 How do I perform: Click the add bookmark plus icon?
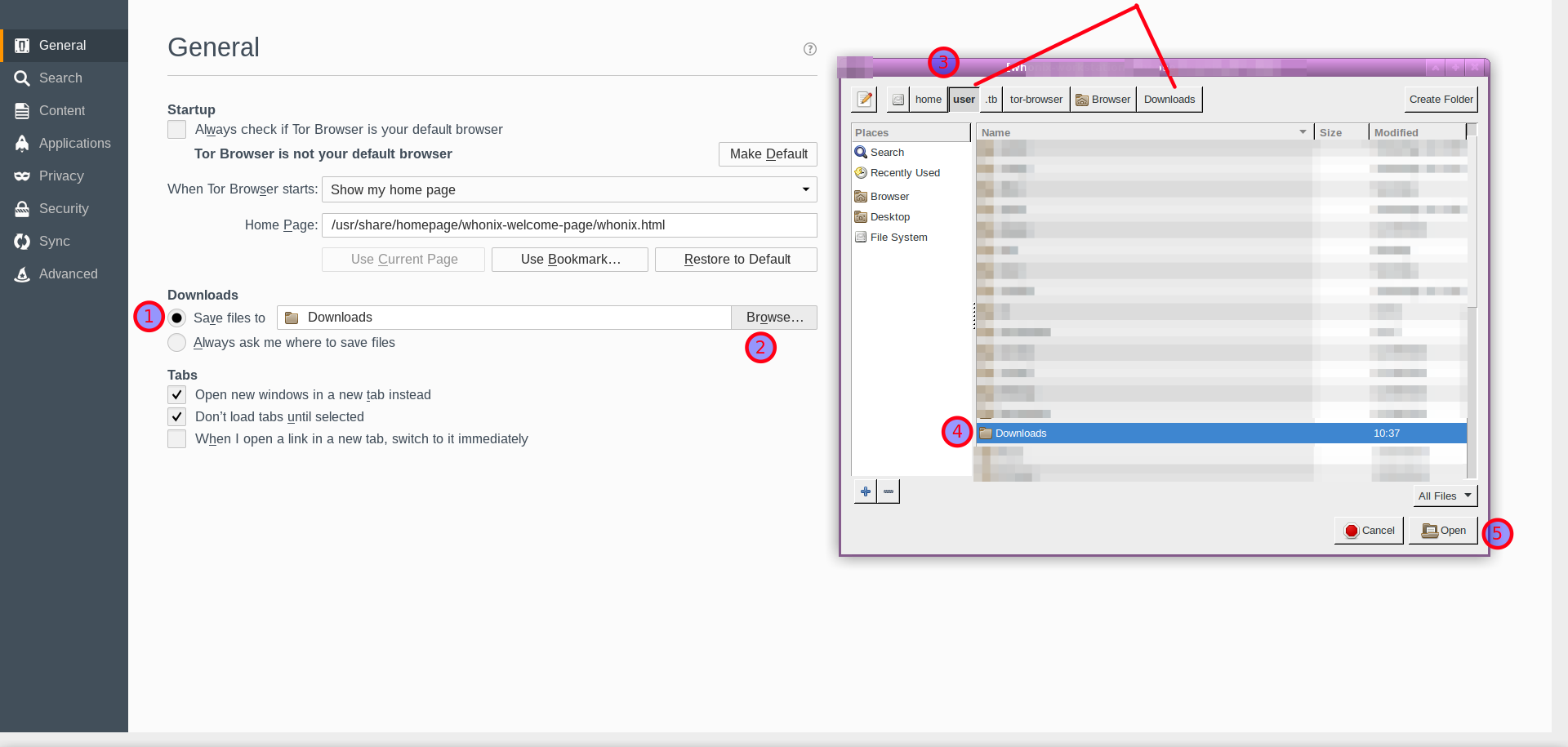point(865,491)
